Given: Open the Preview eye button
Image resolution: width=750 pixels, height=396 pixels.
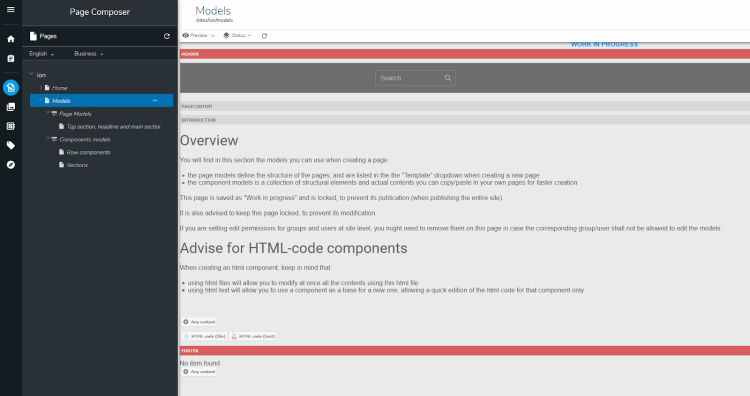Looking at the screenshot, I should [195, 35].
